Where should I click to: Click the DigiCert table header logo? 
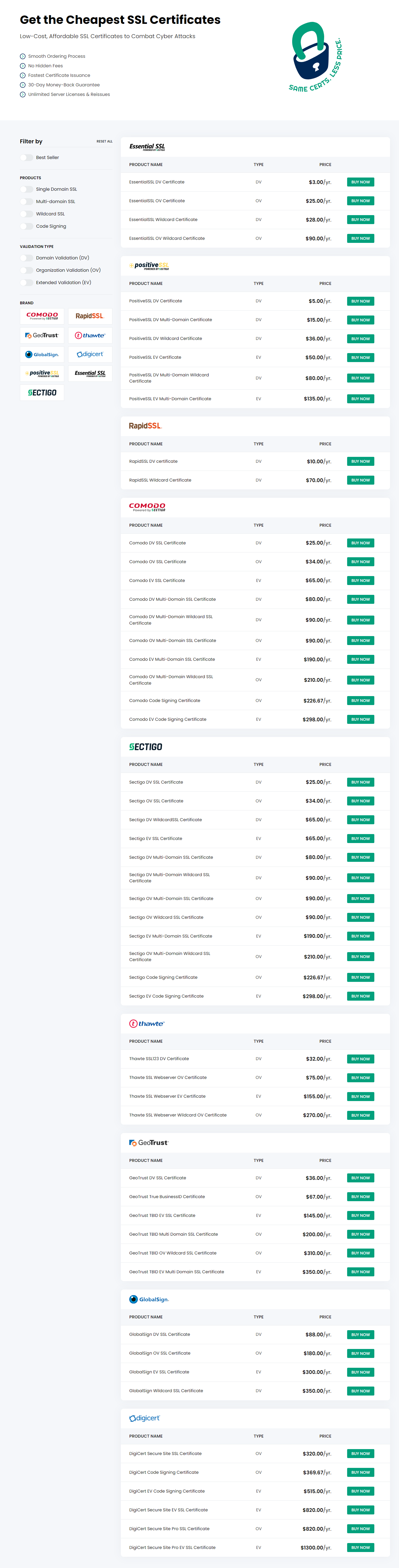click(145, 1418)
